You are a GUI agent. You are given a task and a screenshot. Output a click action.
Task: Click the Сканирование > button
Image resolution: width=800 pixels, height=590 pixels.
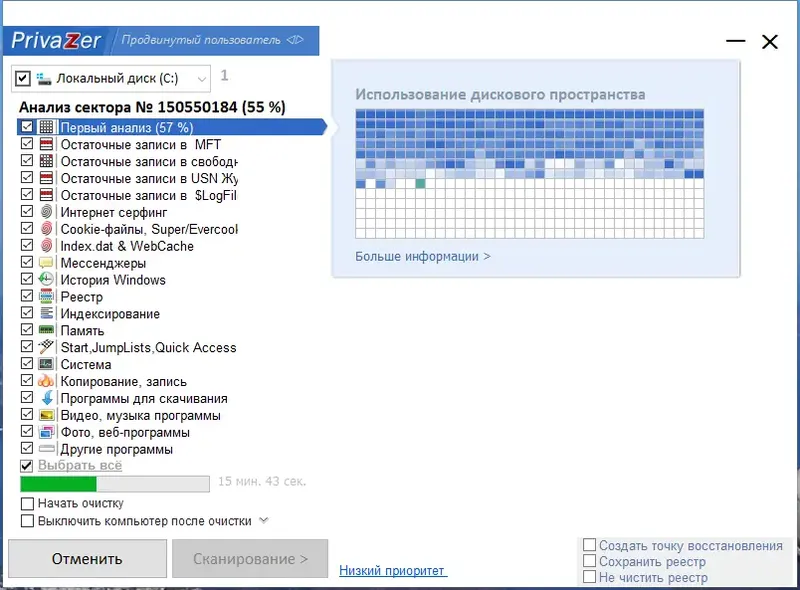pyautogui.click(x=250, y=559)
